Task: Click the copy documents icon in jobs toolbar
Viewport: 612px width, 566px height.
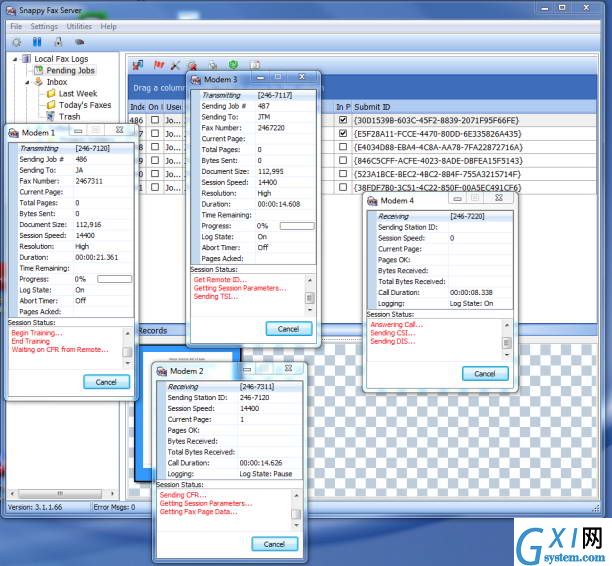Action: [213, 65]
